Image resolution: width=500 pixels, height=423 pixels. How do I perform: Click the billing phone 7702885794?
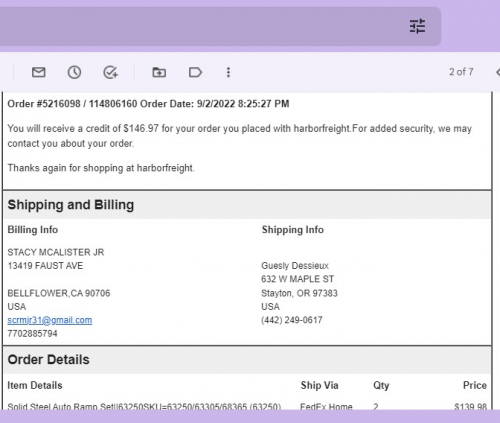pos(32,333)
